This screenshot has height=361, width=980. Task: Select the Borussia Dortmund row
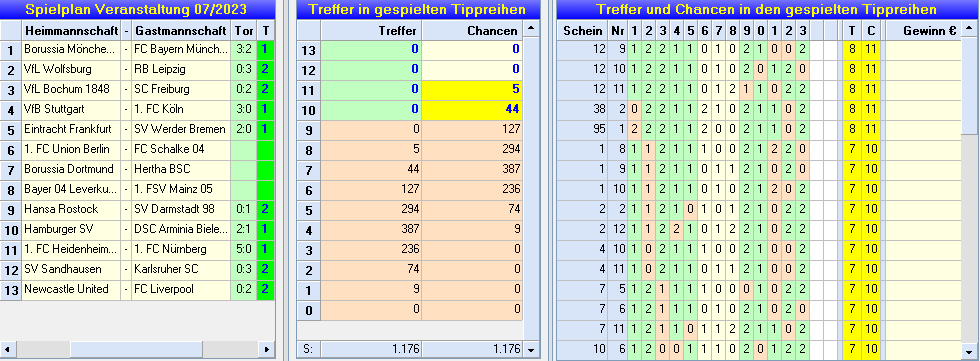pyautogui.click(x=138, y=169)
